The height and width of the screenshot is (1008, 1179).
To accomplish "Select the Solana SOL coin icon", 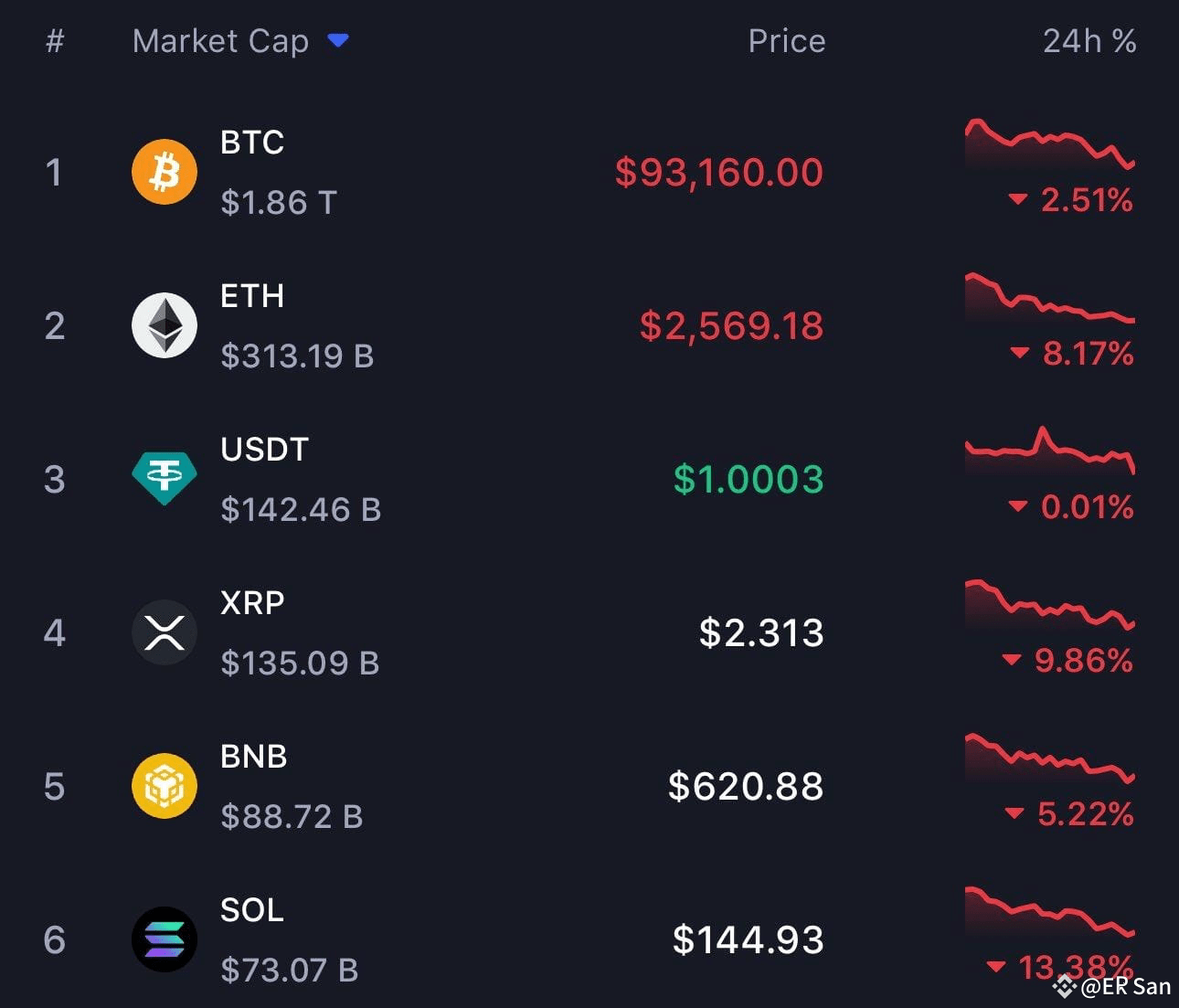I will point(165,938).
